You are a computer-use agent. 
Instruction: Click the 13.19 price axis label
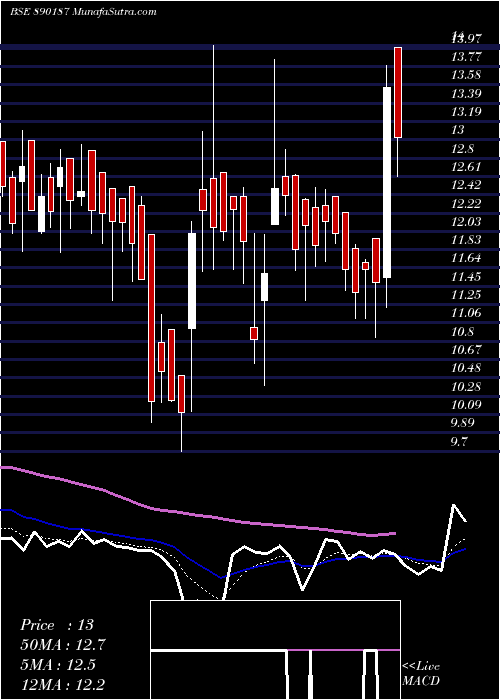[x=467, y=112]
